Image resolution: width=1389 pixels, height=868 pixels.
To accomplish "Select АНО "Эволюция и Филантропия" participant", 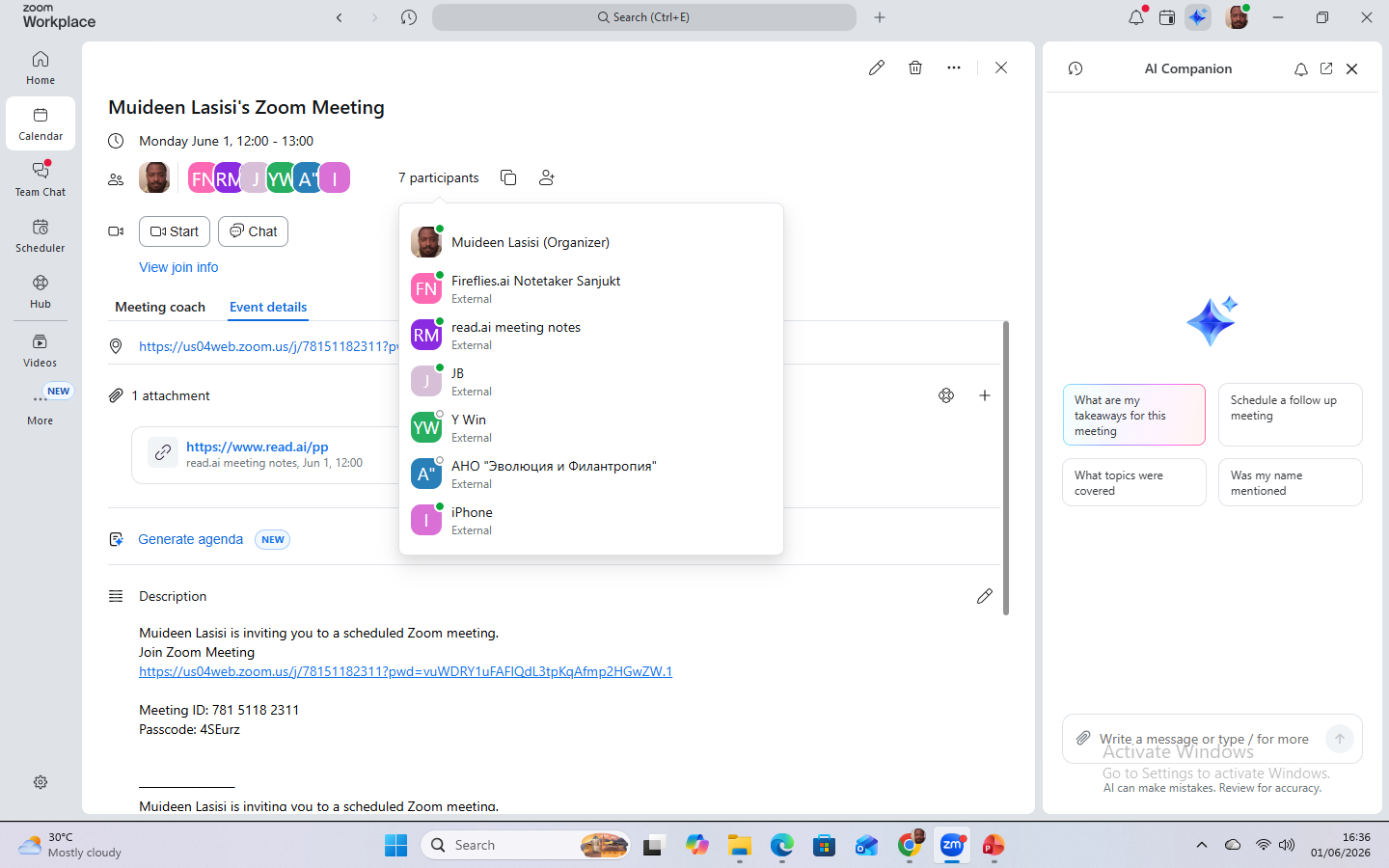I will (x=591, y=474).
